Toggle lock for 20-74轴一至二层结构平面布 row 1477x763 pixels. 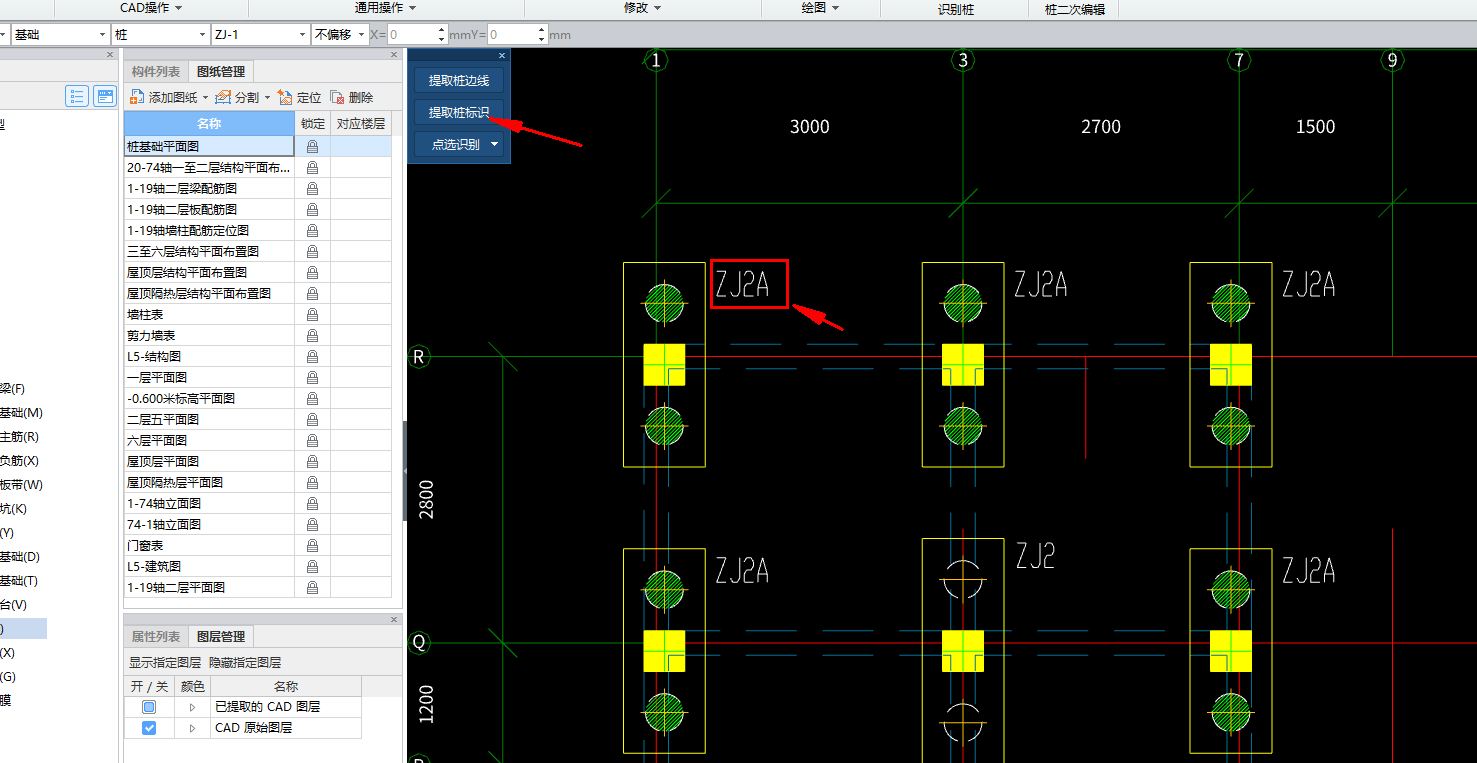pyautogui.click(x=312, y=167)
